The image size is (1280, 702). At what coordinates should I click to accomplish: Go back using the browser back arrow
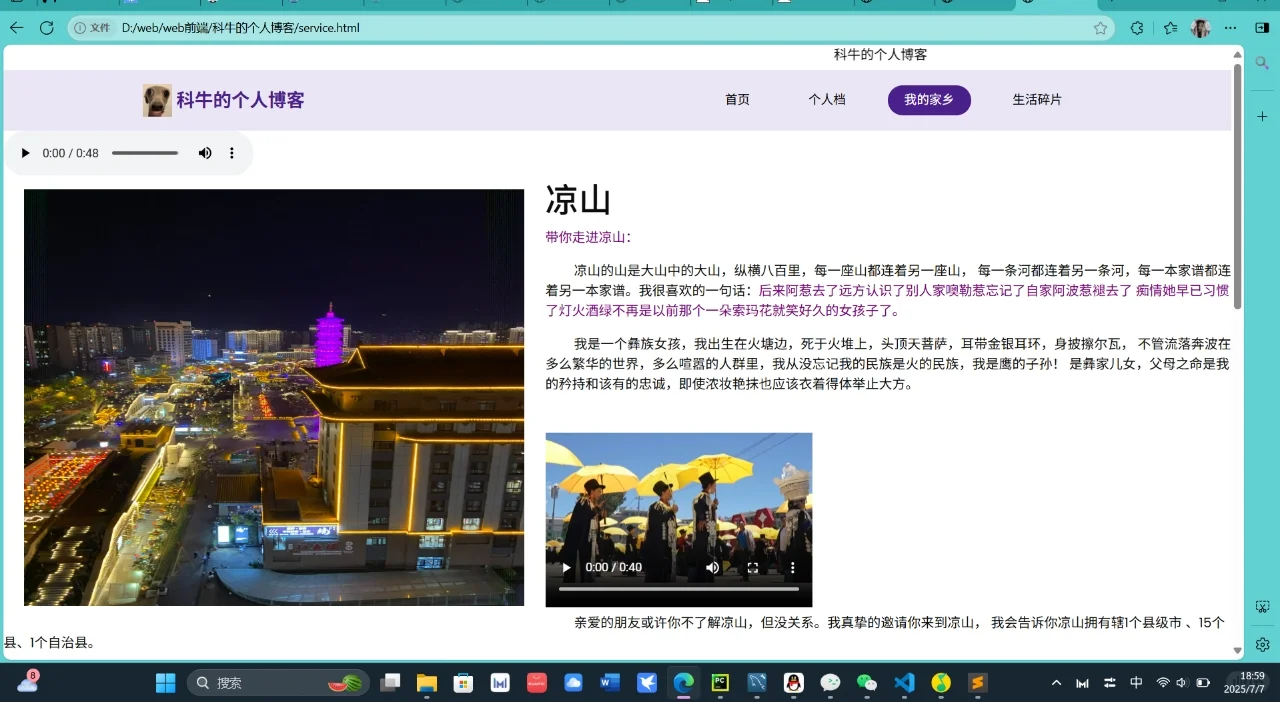coord(15,28)
